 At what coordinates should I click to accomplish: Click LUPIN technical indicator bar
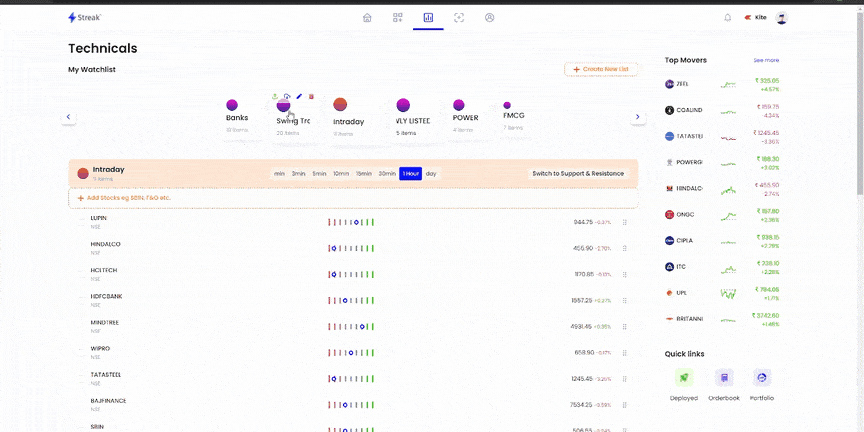pyautogui.click(x=351, y=222)
